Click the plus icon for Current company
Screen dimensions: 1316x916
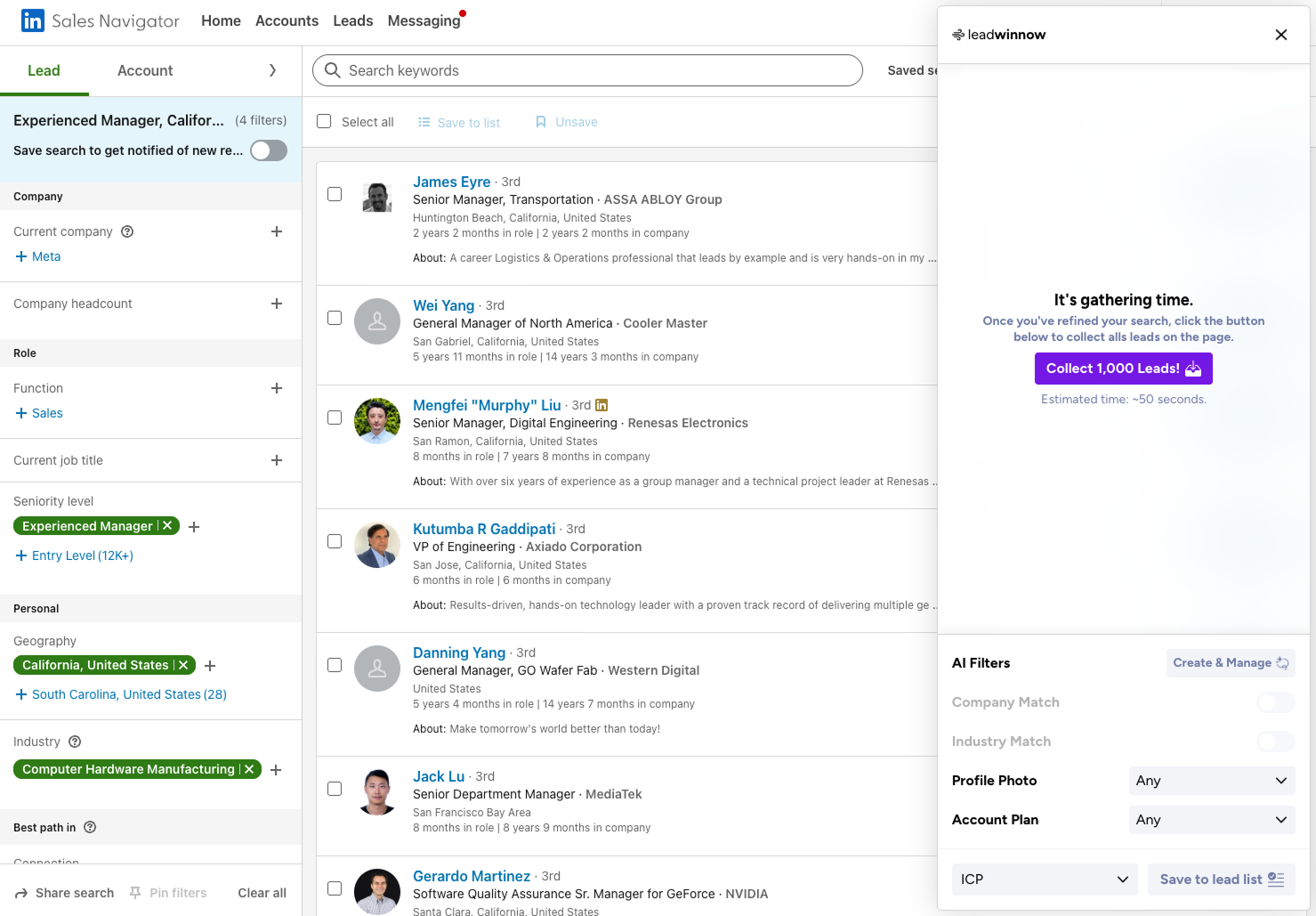[x=277, y=231]
